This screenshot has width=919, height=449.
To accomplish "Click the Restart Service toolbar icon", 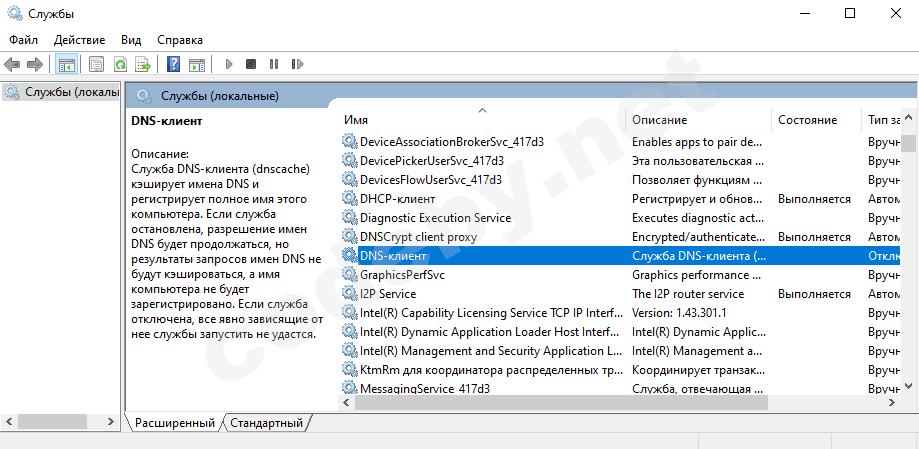I will [x=298, y=64].
